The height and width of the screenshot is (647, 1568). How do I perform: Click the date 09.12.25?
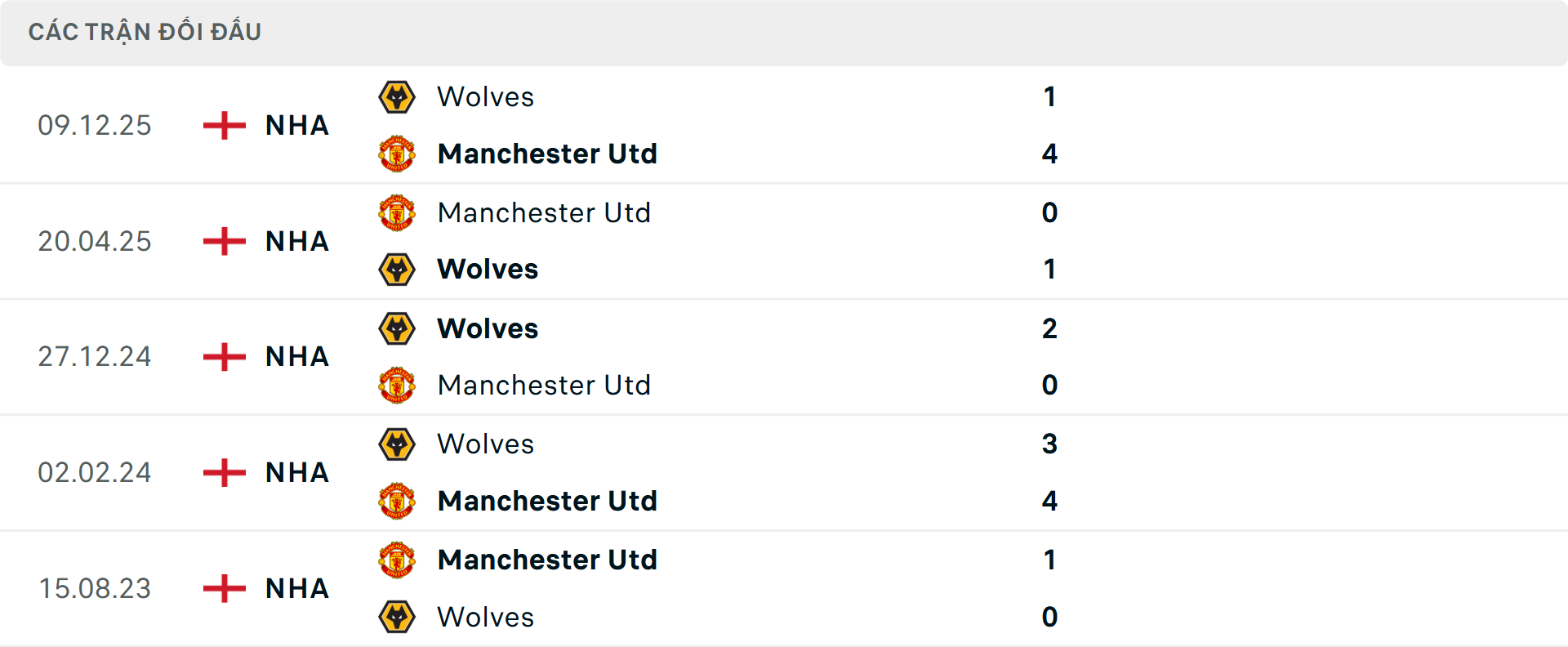95,125
